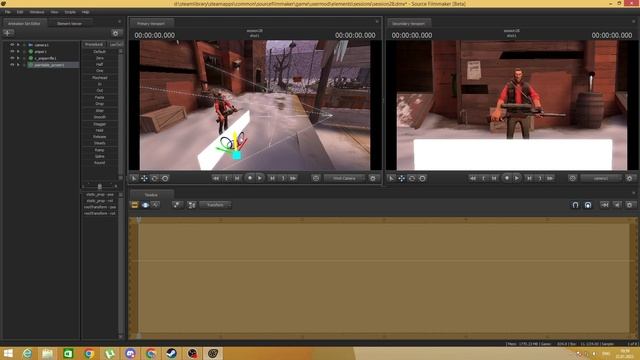Open the Edit menu

click(20, 12)
